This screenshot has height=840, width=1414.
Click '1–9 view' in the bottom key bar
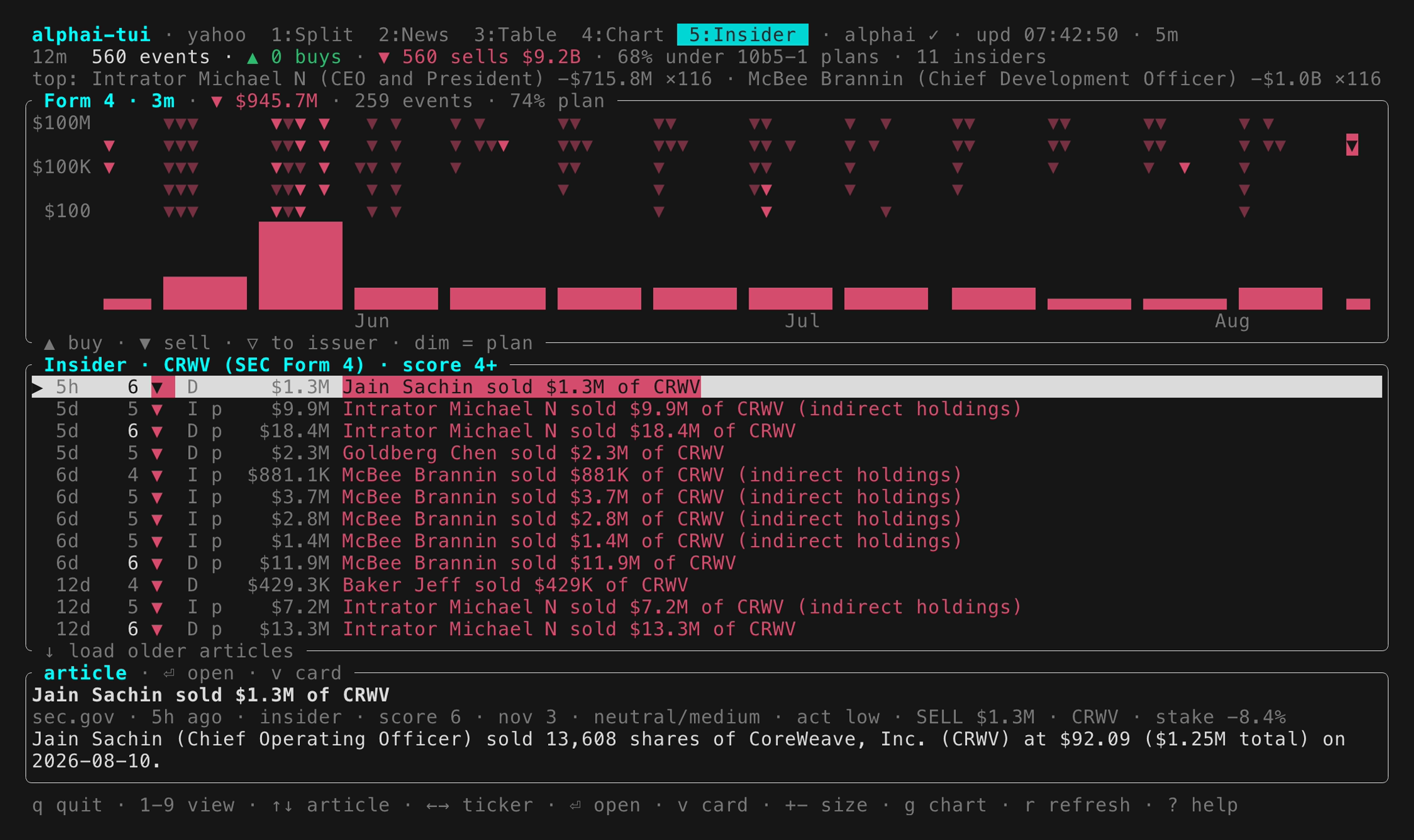click(x=187, y=805)
